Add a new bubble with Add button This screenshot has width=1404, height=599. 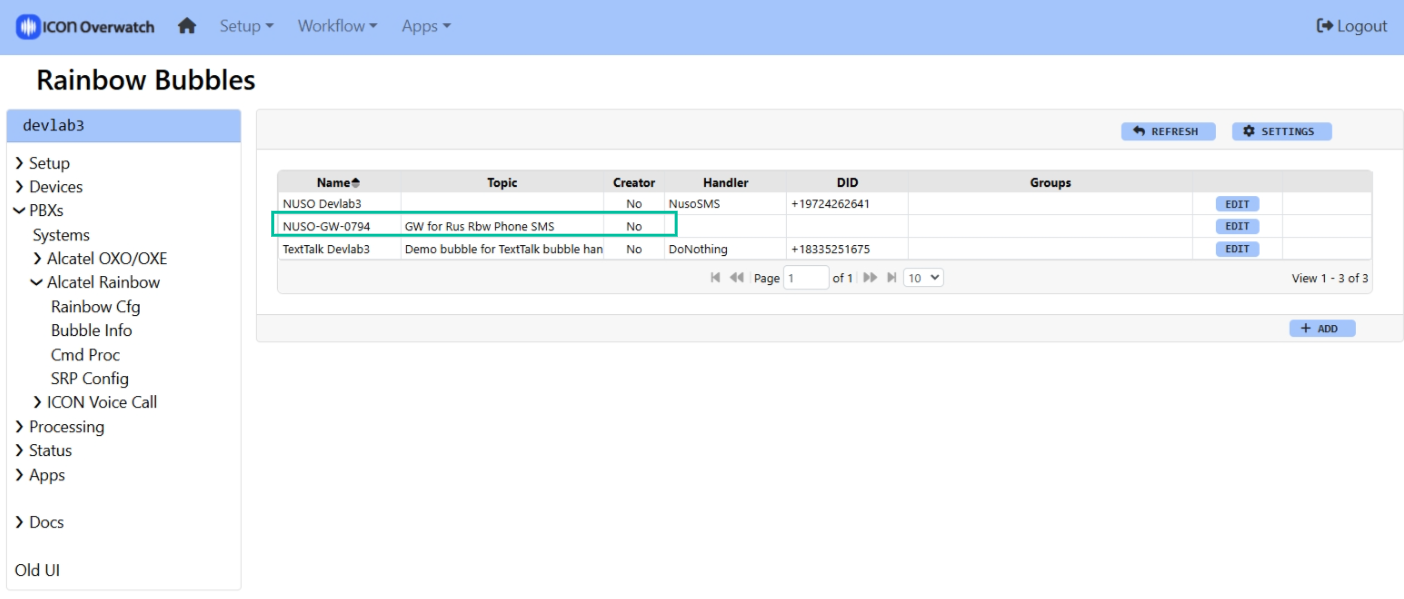[1322, 328]
